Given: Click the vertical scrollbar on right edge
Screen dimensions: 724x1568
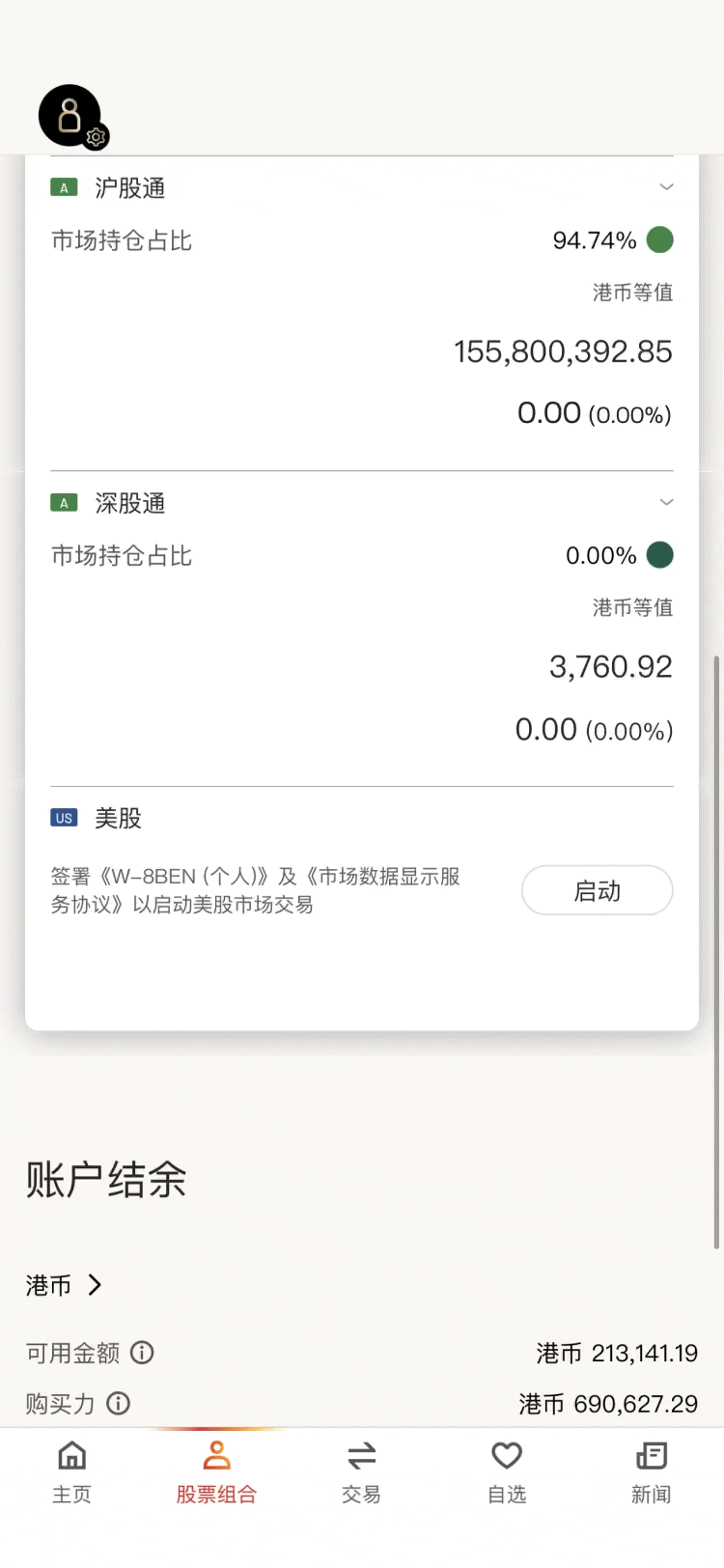Looking at the screenshot, I should [x=716, y=952].
